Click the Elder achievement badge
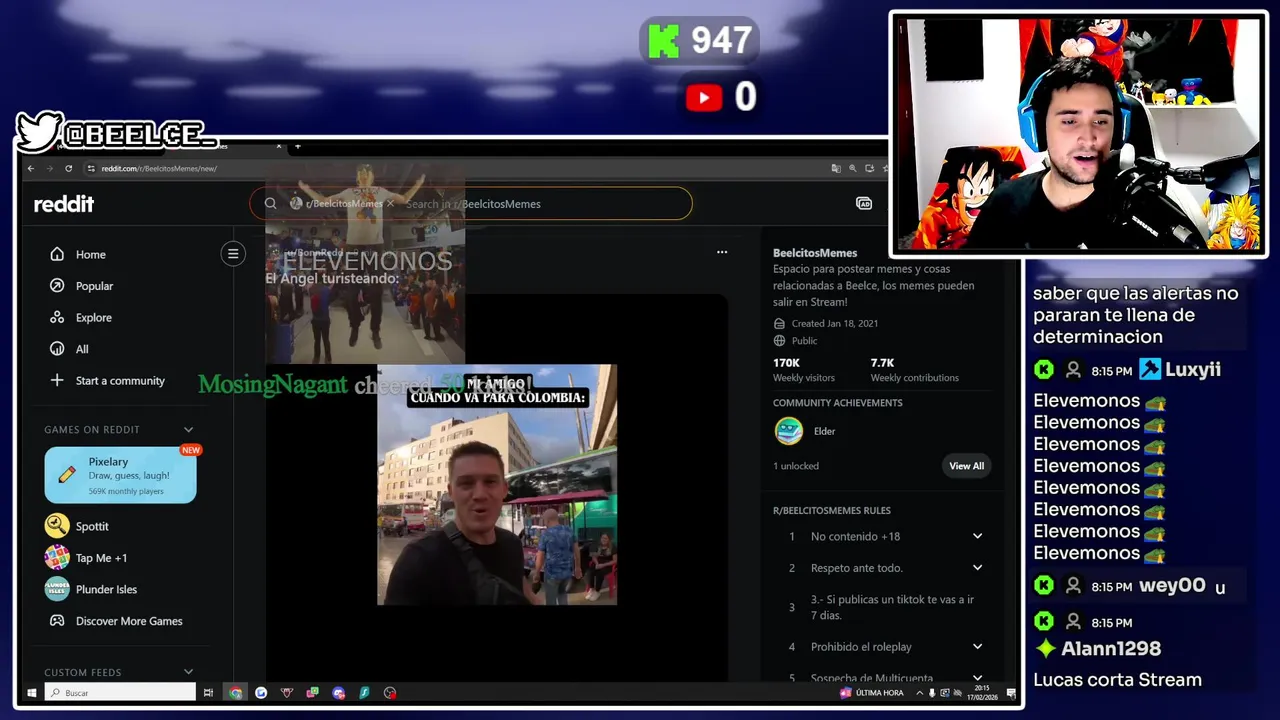Viewport: 1280px width, 720px height. coord(789,431)
